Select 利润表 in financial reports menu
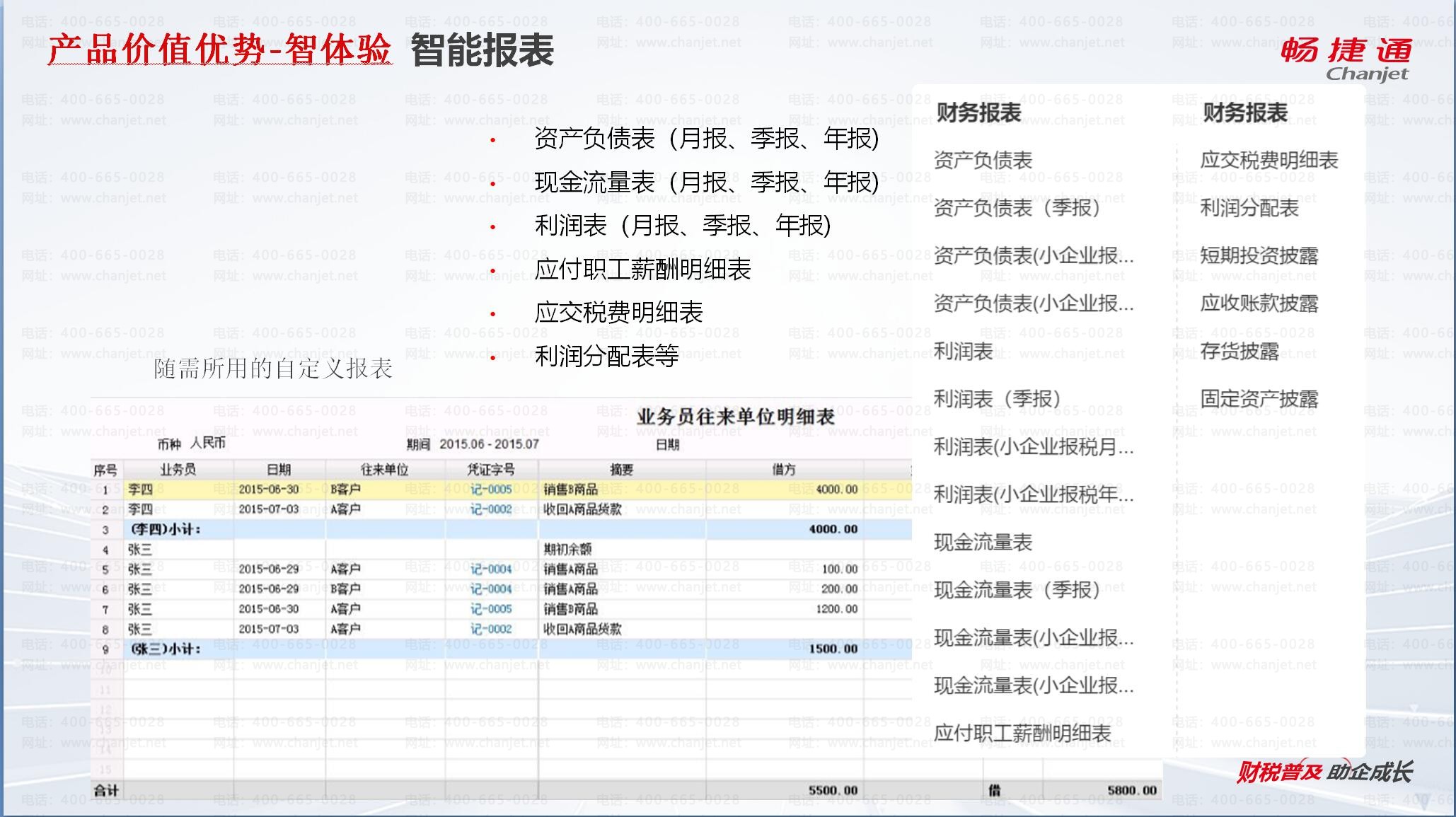1456x817 pixels. pos(963,352)
